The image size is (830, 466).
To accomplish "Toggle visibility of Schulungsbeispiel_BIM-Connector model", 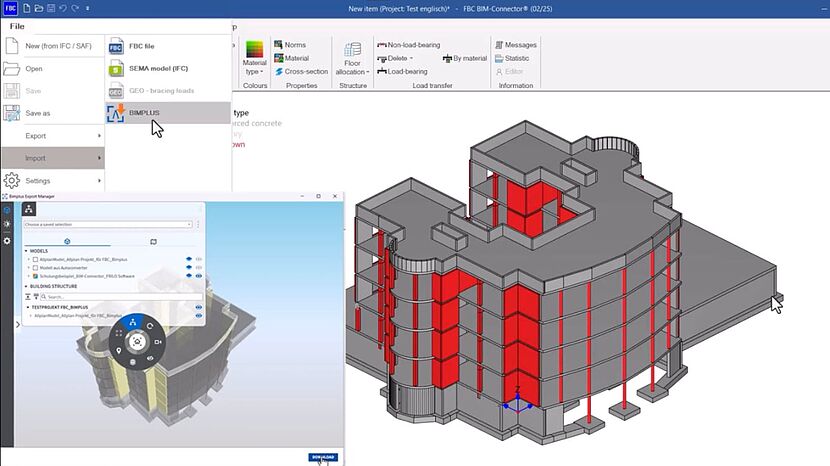I will tap(188, 275).
